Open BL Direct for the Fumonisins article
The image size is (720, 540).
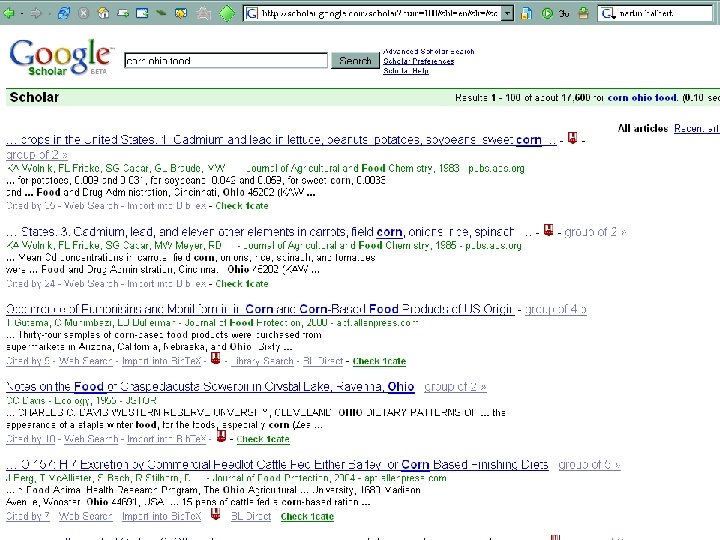click(x=323, y=361)
